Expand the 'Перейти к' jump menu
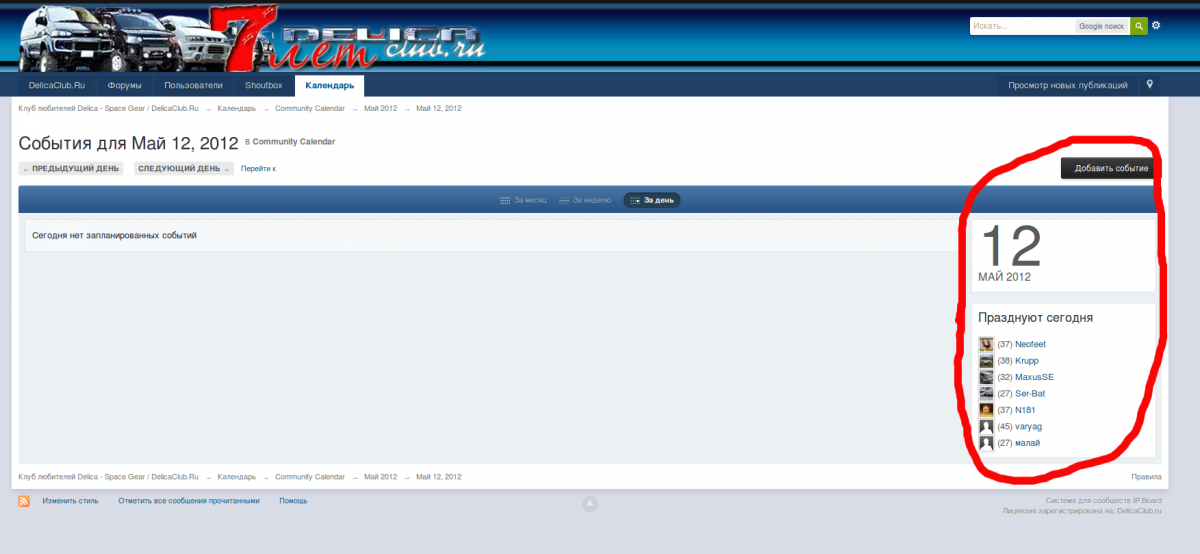1200x554 pixels. click(258, 169)
